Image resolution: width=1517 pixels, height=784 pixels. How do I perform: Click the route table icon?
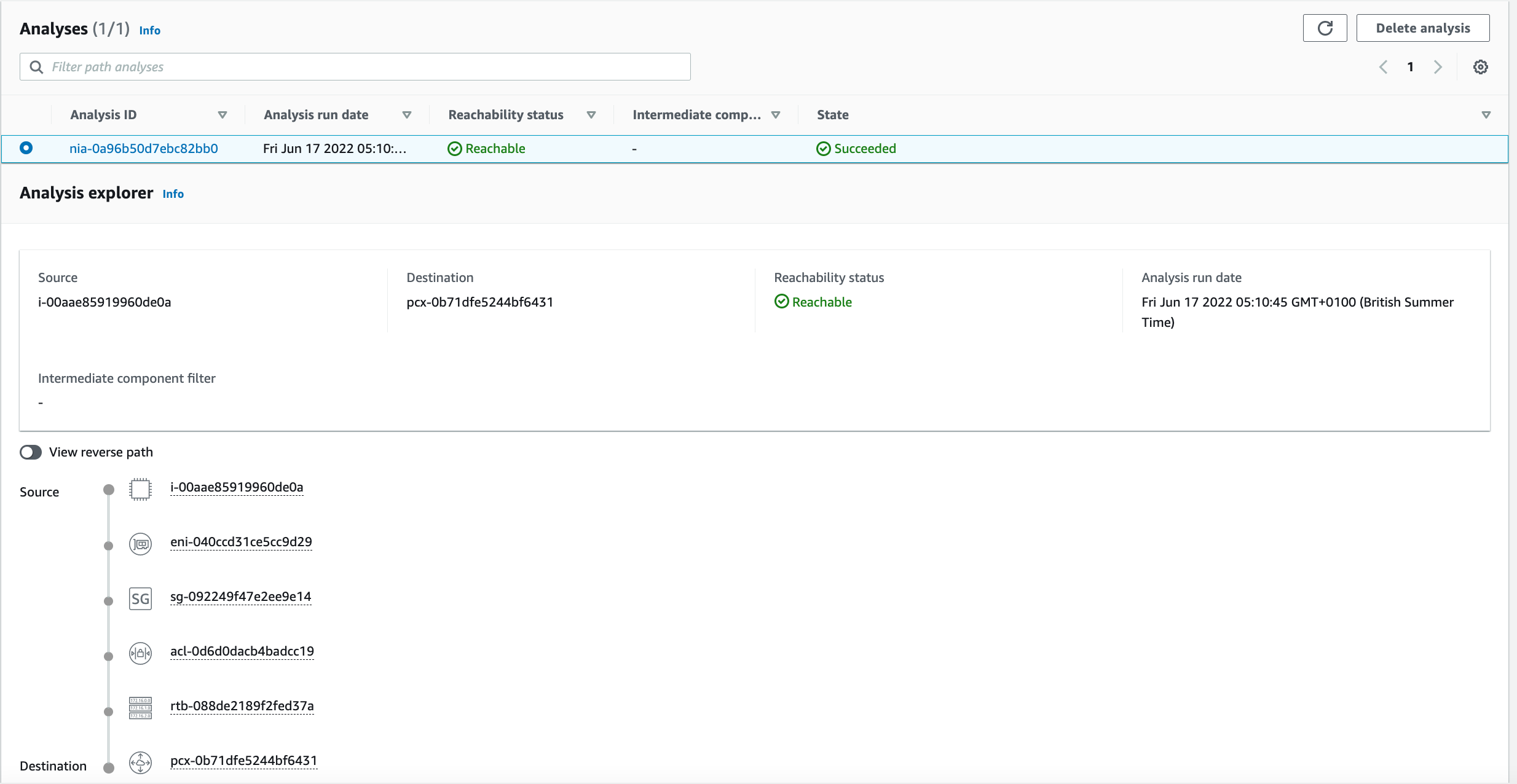point(139,705)
